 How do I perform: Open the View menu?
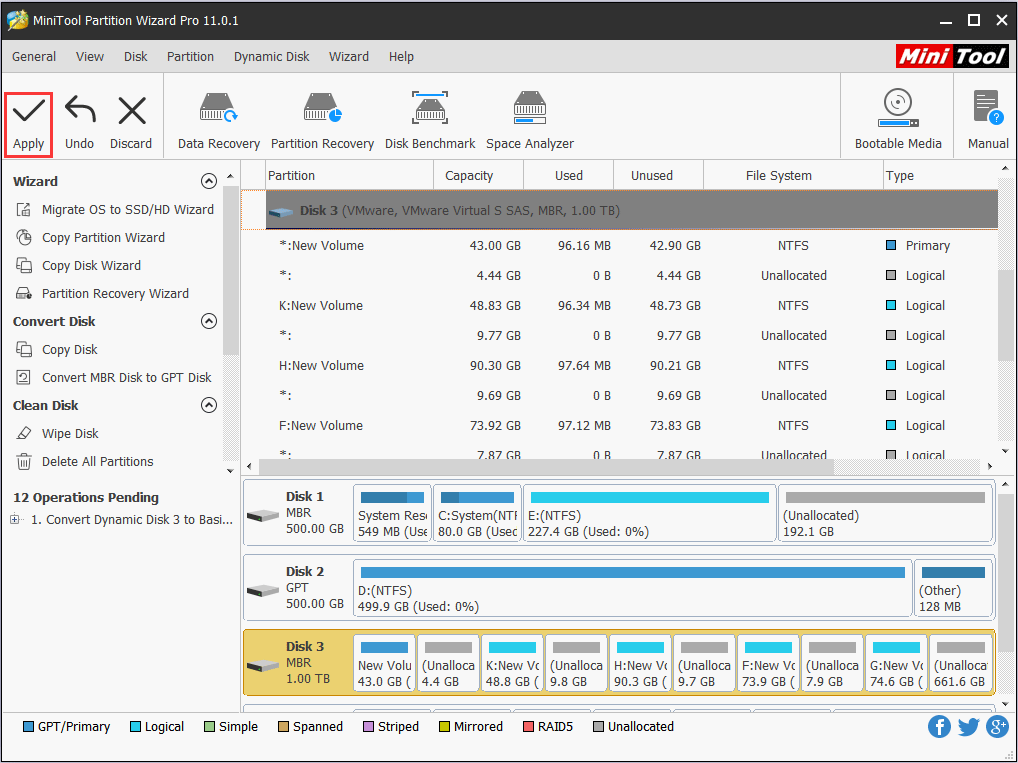click(x=90, y=56)
